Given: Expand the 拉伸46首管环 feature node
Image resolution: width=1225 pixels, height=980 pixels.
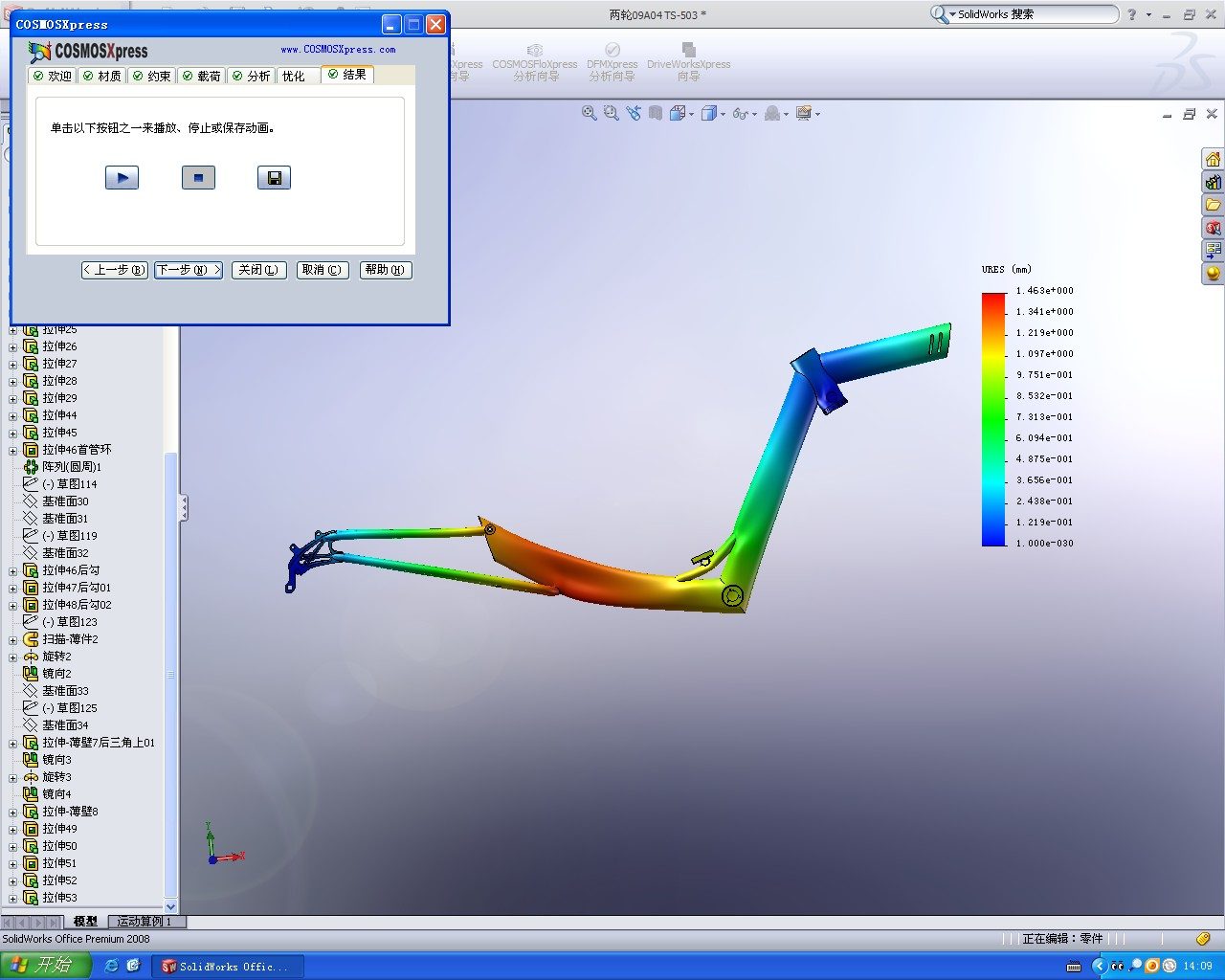Looking at the screenshot, I should point(13,450).
